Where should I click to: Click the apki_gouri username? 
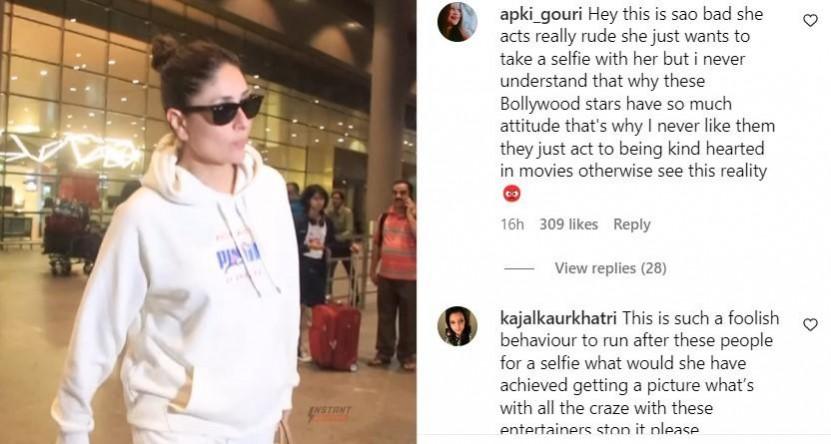(541, 14)
